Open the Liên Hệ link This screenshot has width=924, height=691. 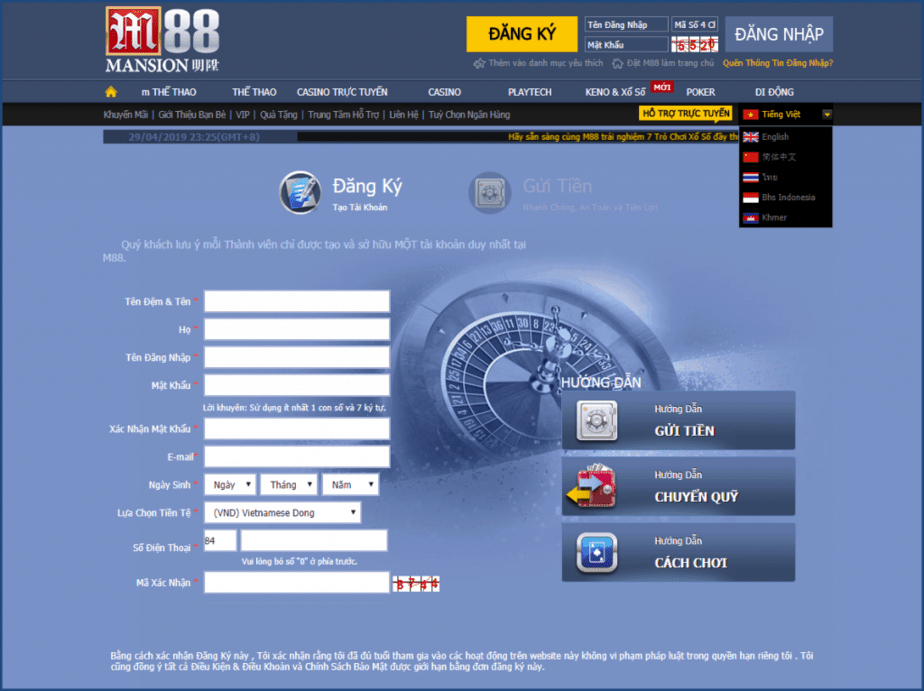[404, 114]
